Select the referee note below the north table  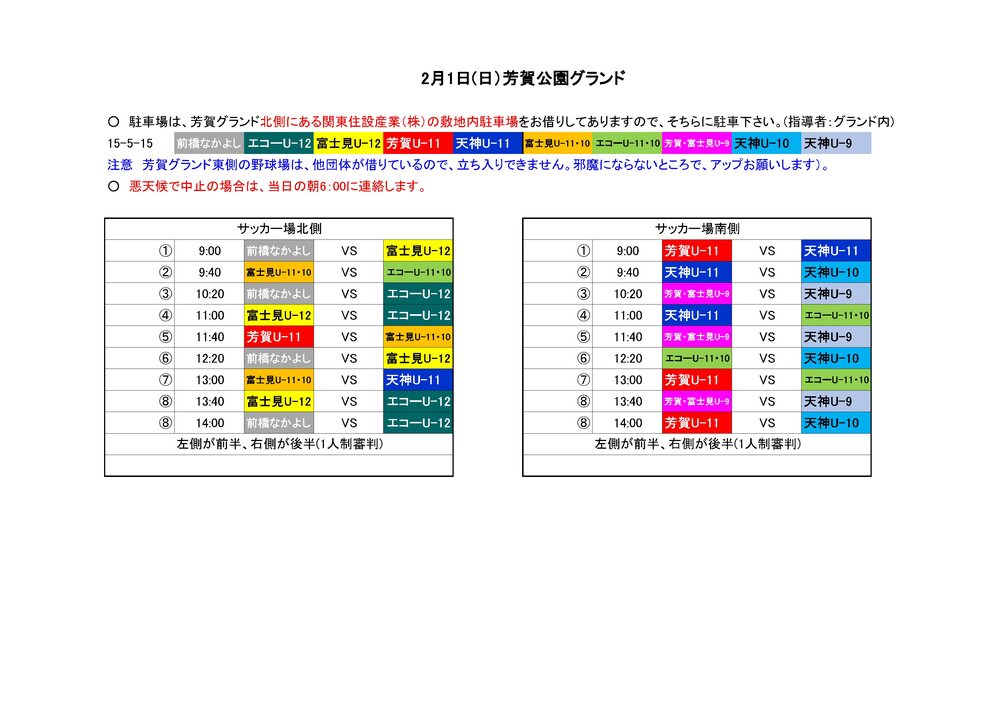tap(280, 444)
